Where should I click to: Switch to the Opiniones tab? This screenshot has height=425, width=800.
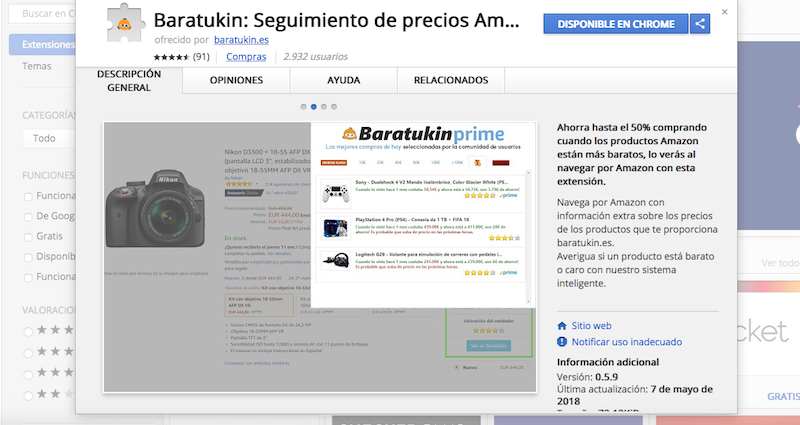click(236, 80)
